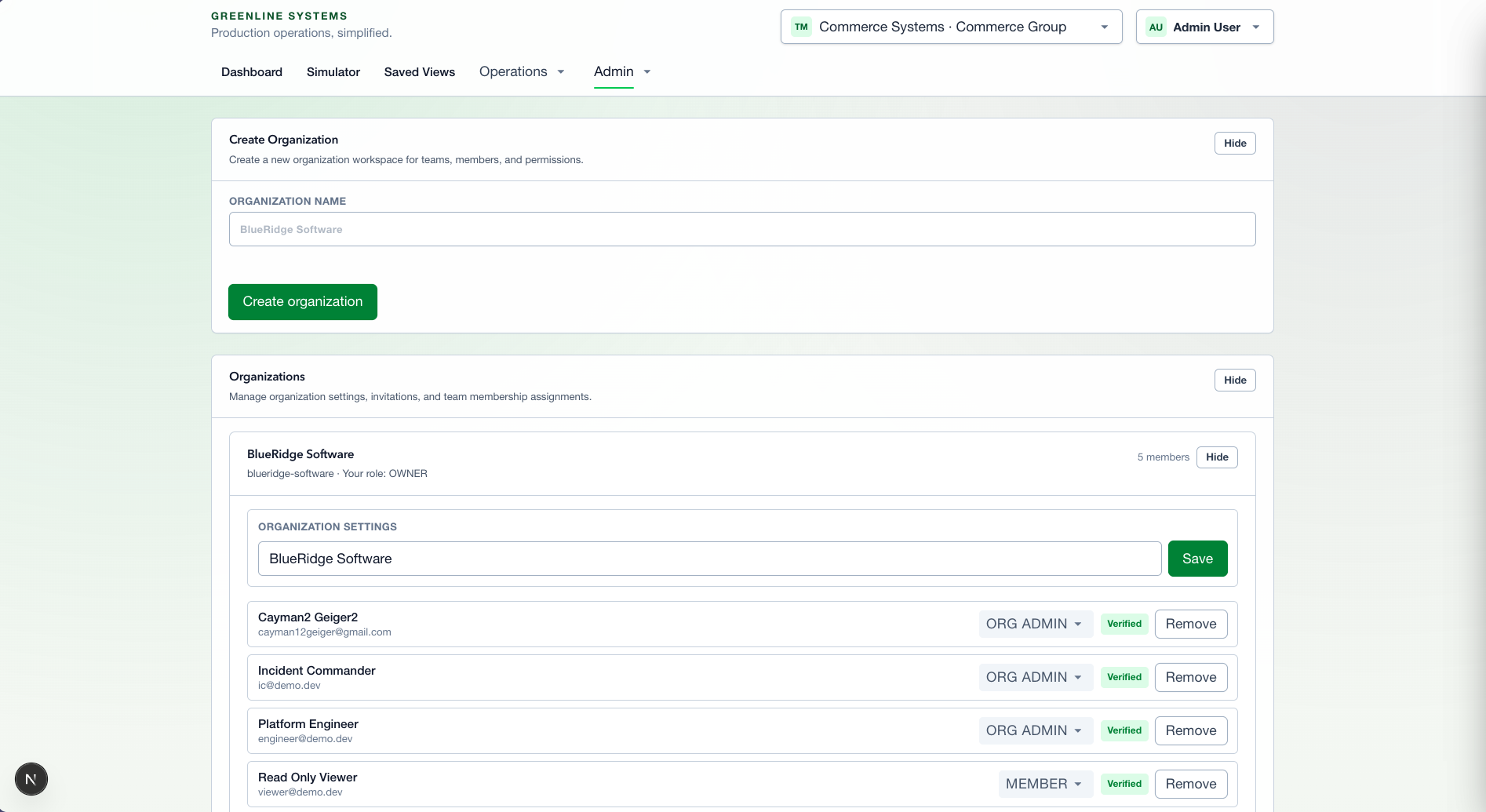
Task: Change Incident Commander's role via its dropdown
Action: coord(1035,676)
